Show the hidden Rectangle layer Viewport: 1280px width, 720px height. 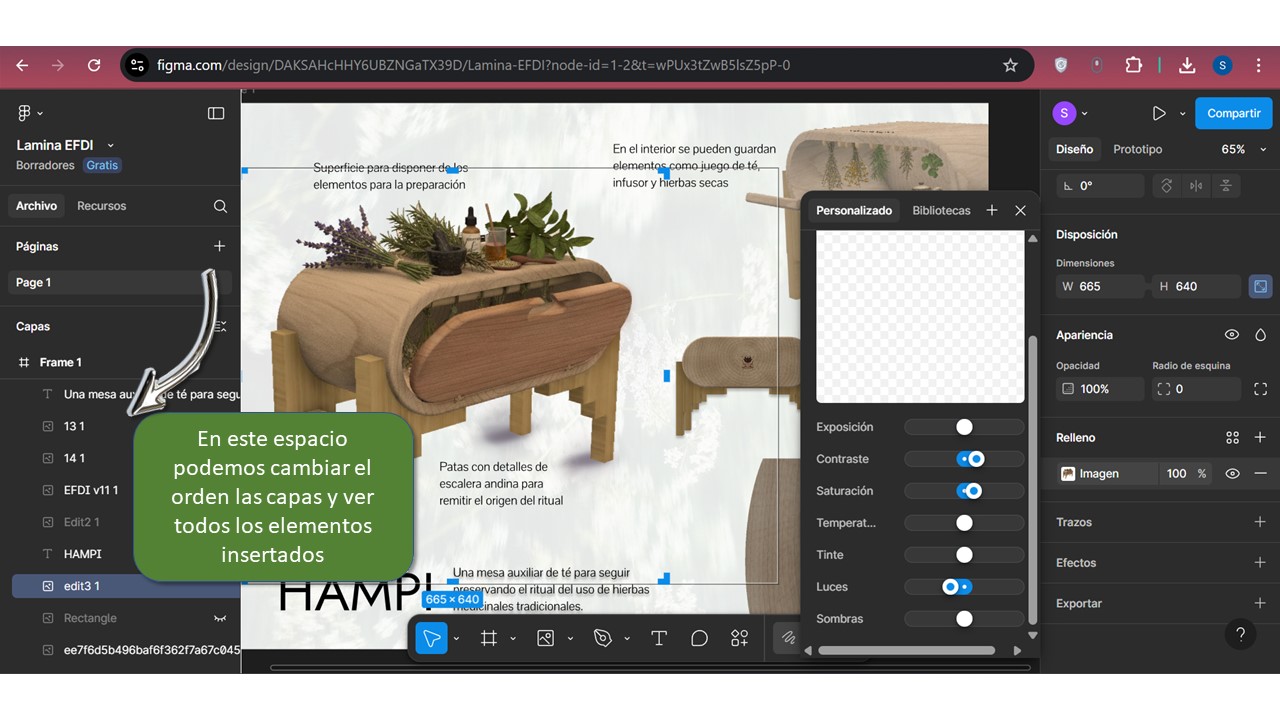click(220, 618)
